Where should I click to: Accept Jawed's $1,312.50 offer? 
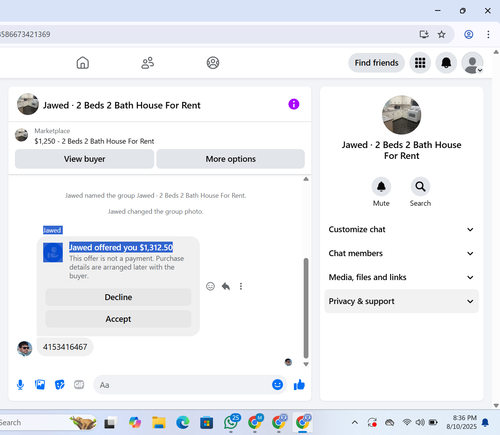(x=118, y=319)
